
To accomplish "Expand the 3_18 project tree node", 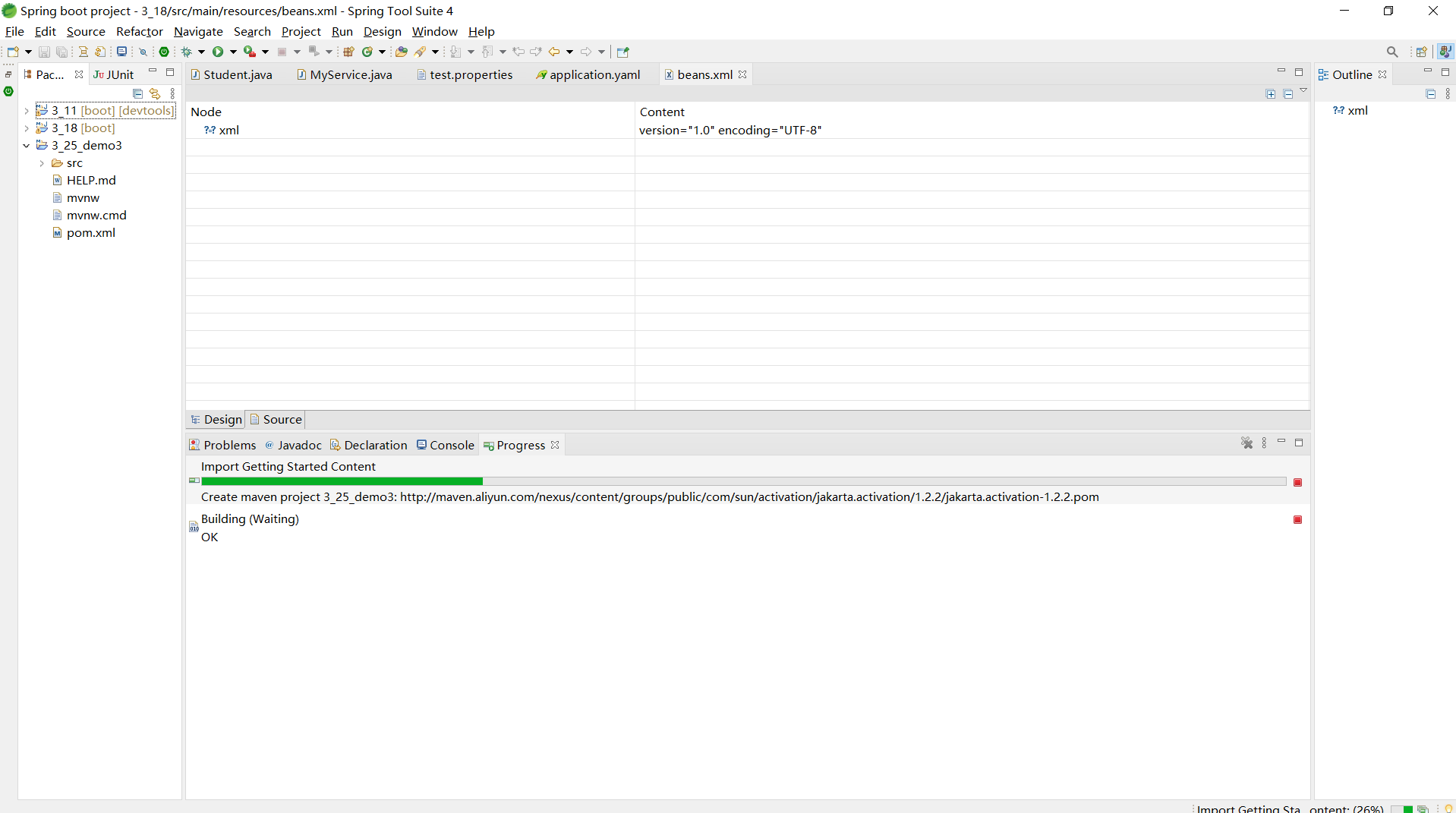I will click(27, 128).
